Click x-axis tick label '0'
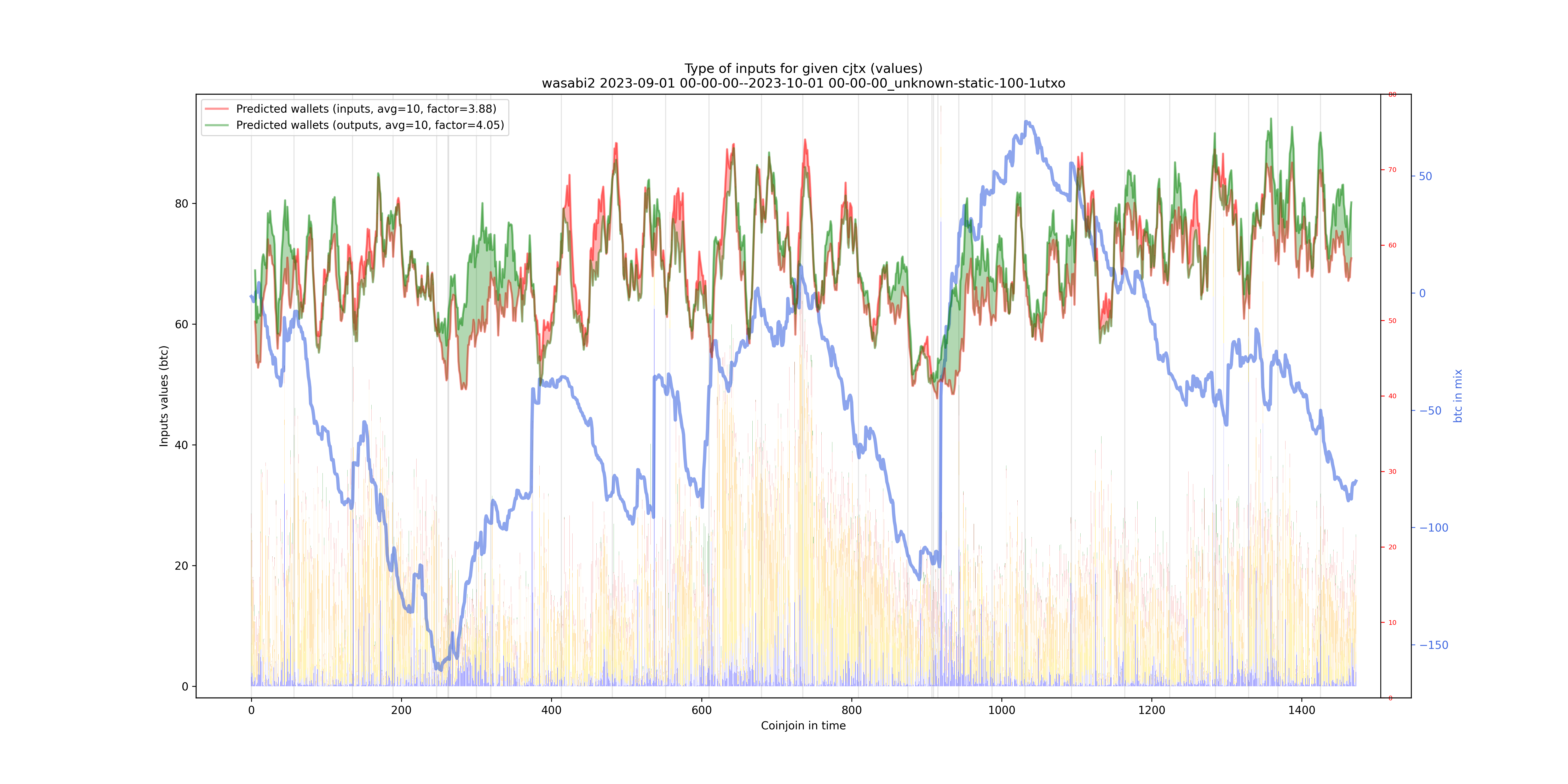Image resolution: width=1568 pixels, height=784 pixels. 251,710
